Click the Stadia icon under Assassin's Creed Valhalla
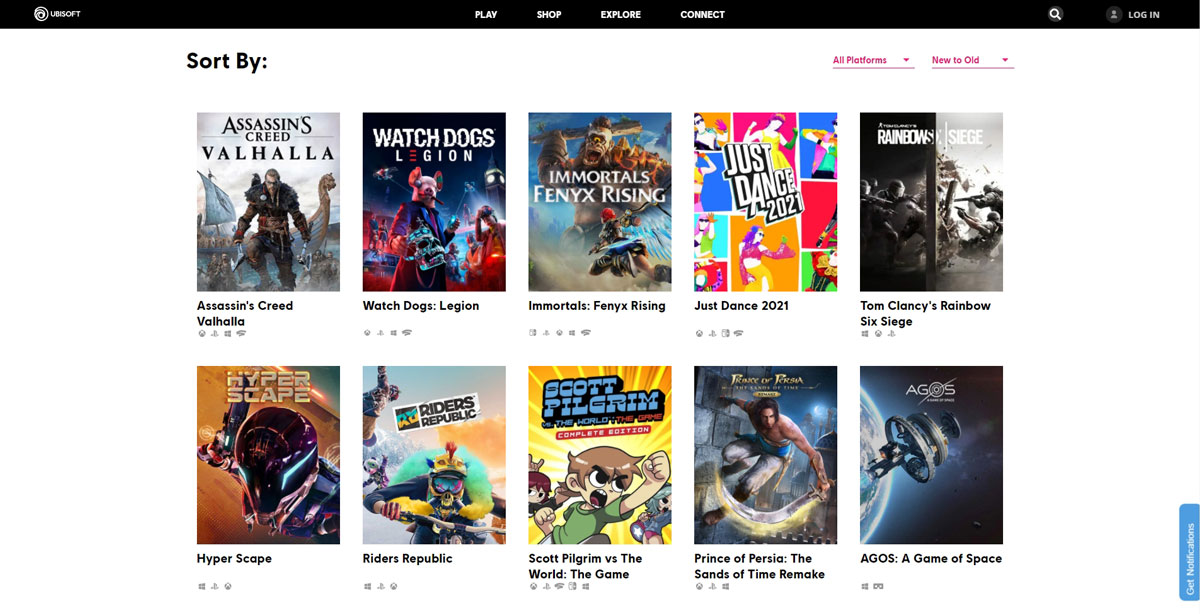The image size is (1200, 614). (x=241, y=334)
